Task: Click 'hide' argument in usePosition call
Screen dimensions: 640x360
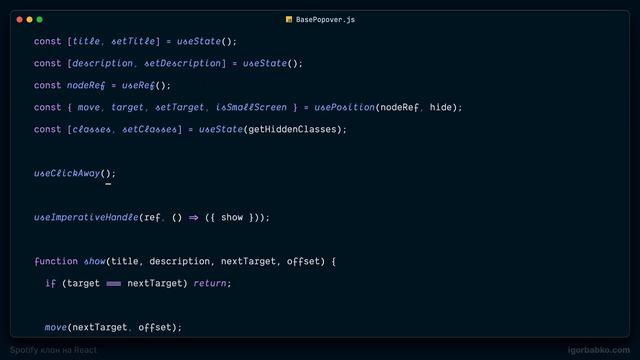Action: click(441, 107)
